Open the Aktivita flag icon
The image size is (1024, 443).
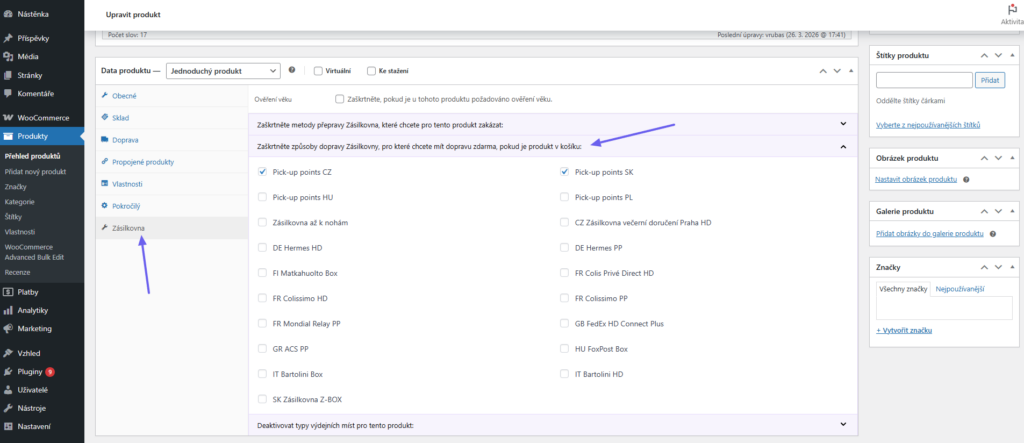point(1012,10)
